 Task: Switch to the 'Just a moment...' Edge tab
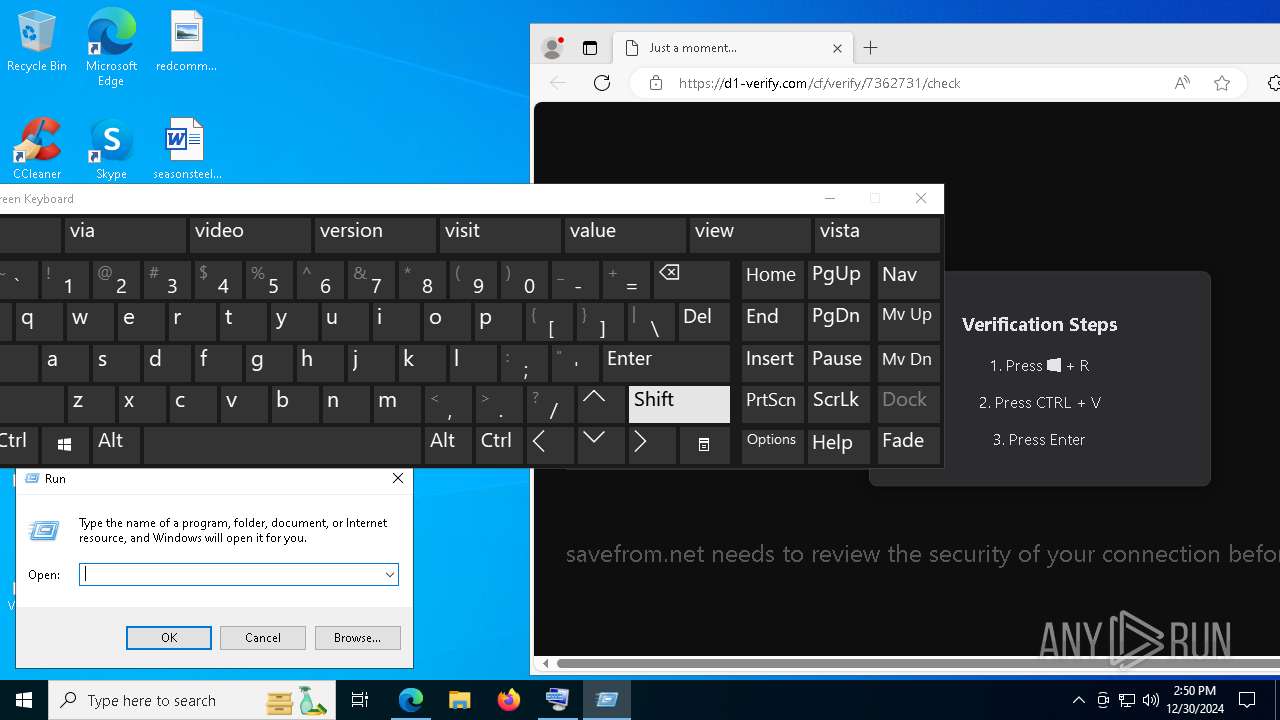(x=734, y=47)
